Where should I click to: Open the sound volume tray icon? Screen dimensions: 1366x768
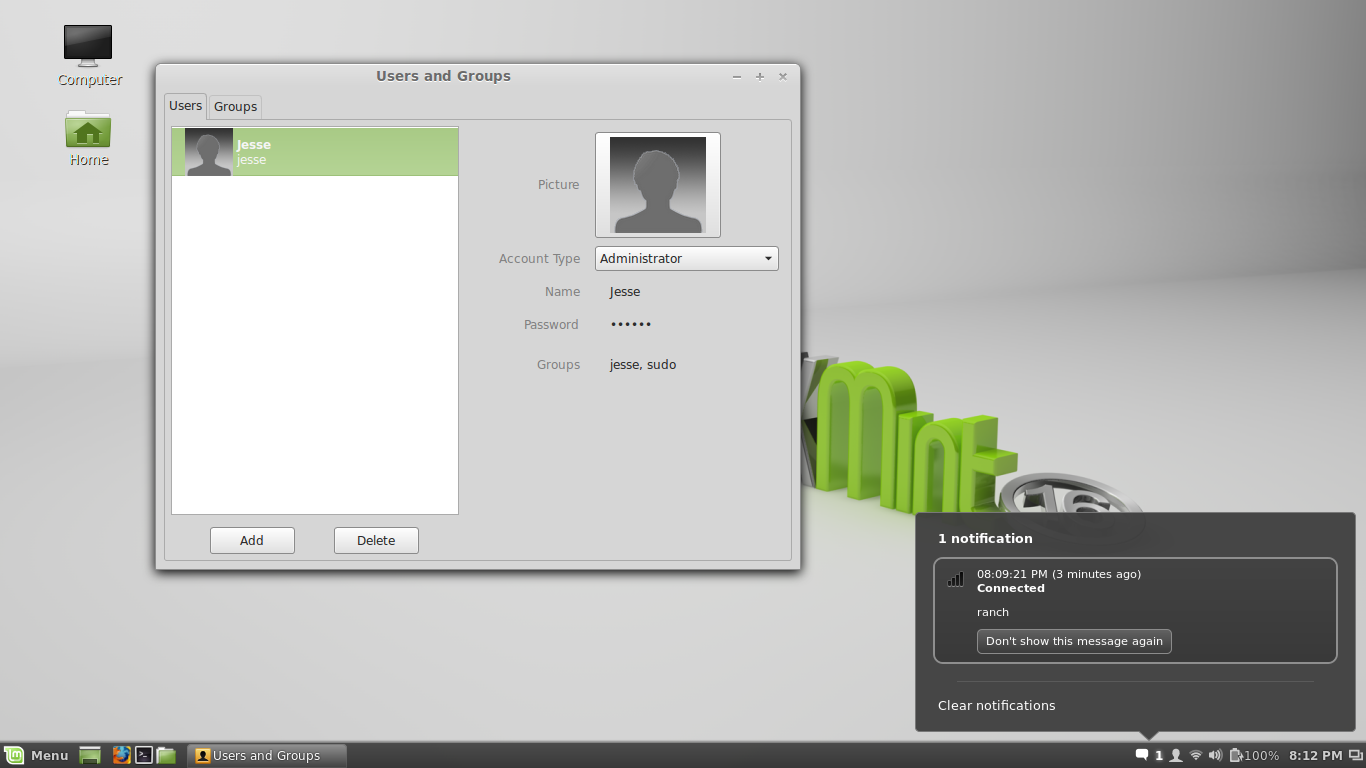(x=1216, y=755)
